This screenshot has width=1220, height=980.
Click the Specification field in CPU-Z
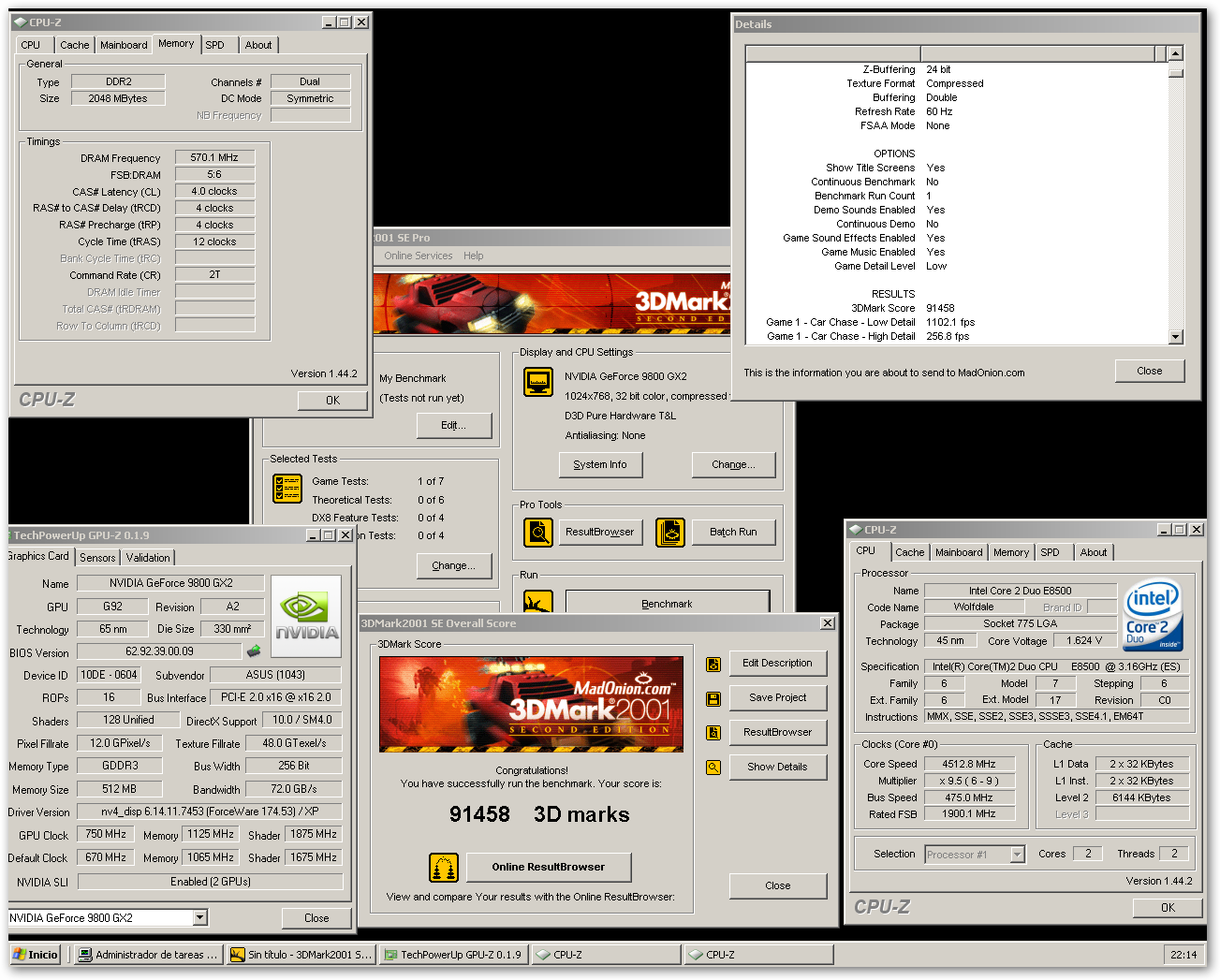point(1056,666)
